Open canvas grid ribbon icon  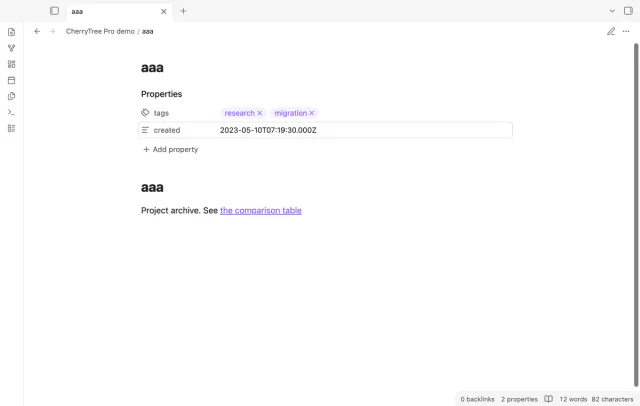tap(11, 64)
